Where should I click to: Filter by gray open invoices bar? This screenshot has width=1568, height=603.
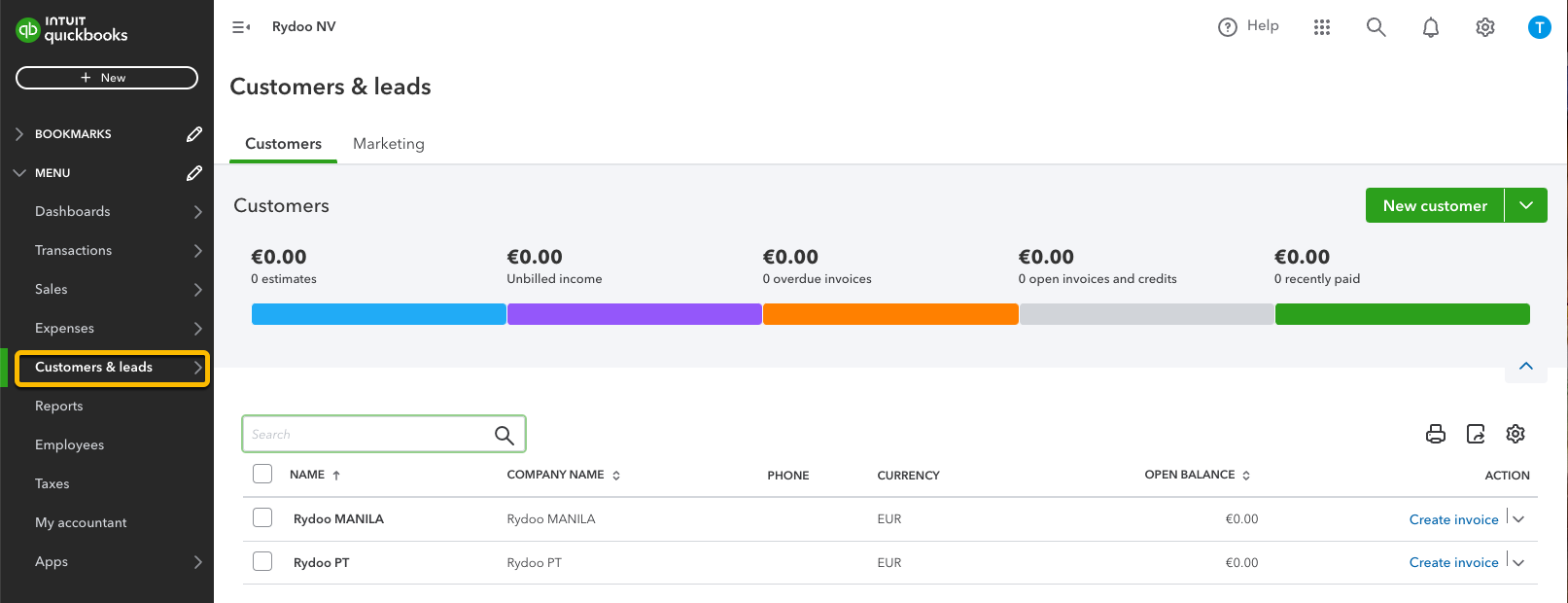(1146, 314)
